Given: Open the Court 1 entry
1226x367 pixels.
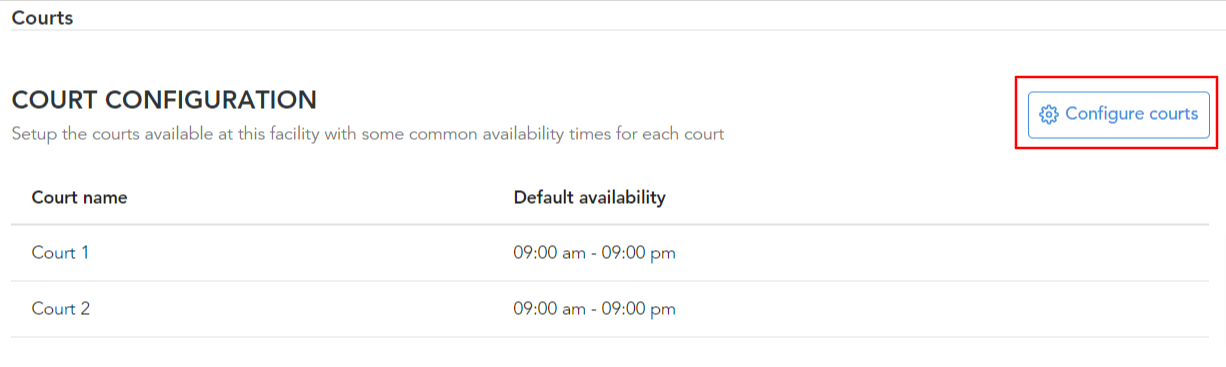Looking at the screenshot, I should [x=60, y=253].
